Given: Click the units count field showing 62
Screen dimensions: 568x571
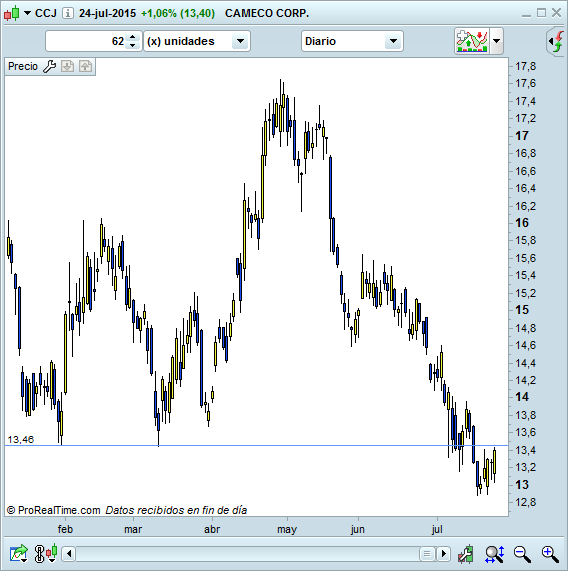Looking at the screenshot, I should pos(86,41).
